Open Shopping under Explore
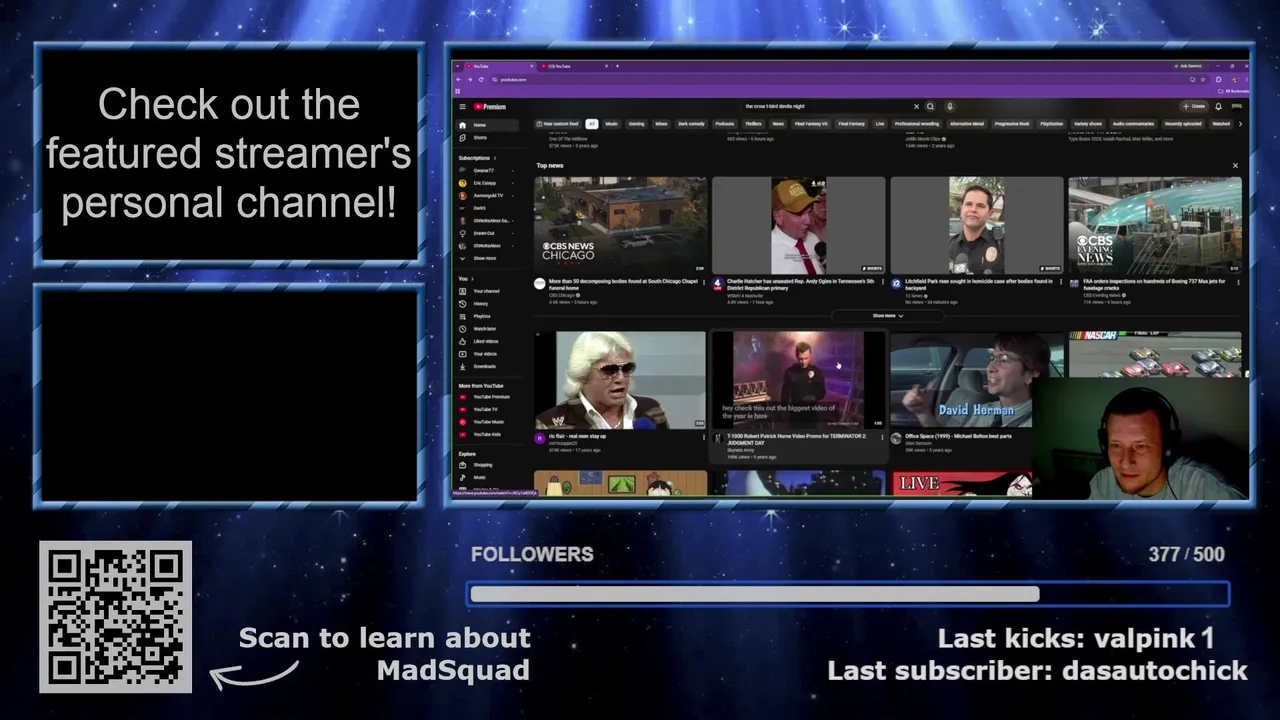The width and height of the screenshot is (1280, 720). pos(487,465)
